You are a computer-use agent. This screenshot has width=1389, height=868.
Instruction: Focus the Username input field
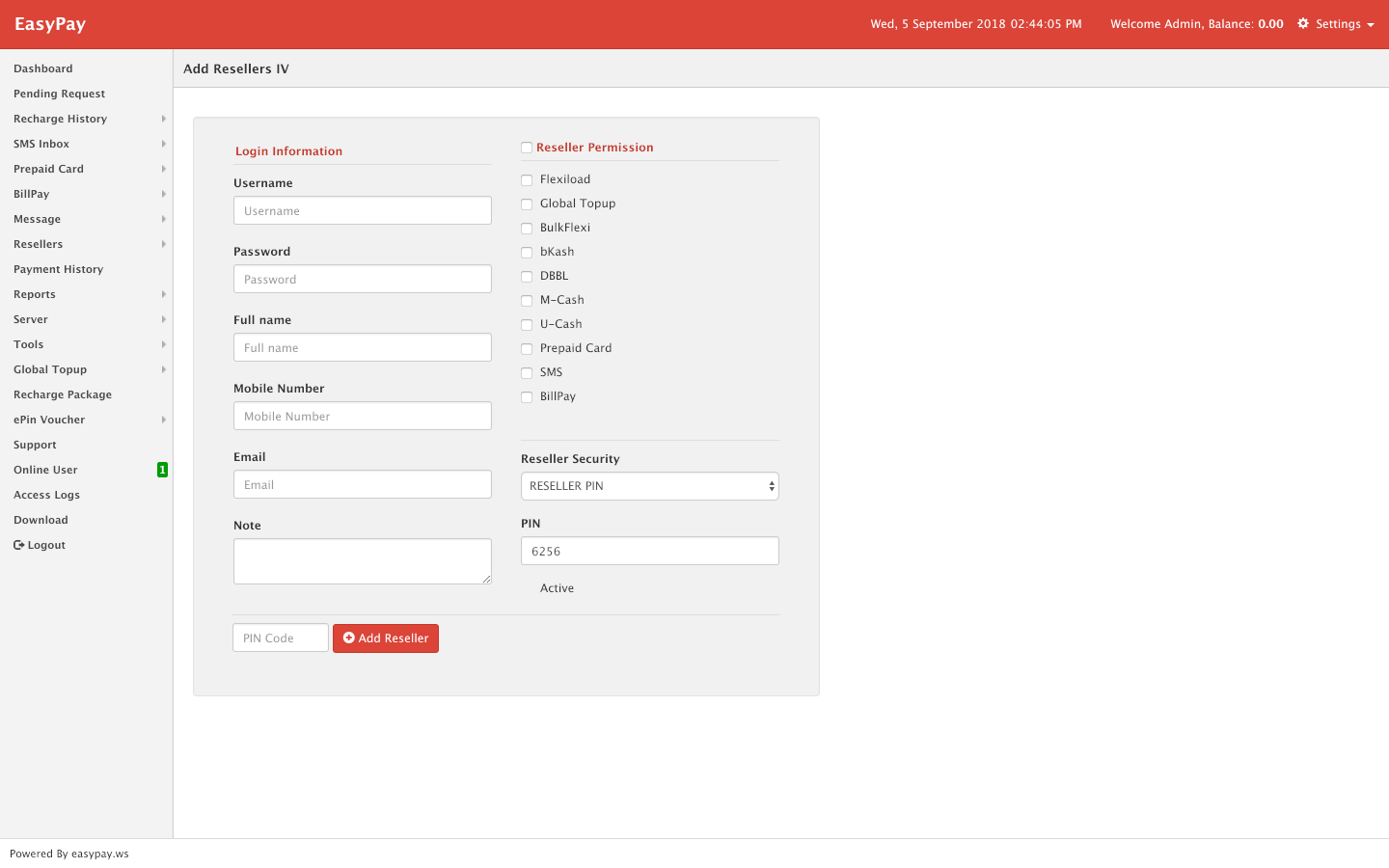363,210
